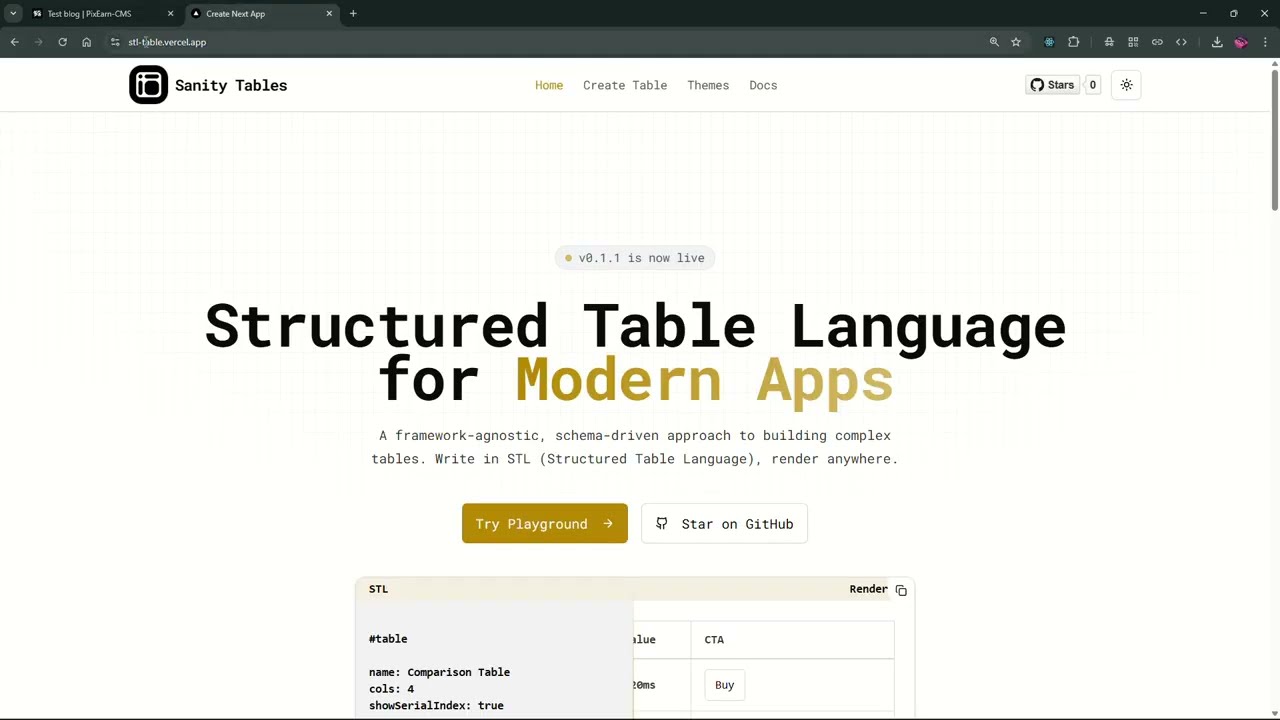Click the browser Home icon
1280x720 pixels.
tap(86, 42)
